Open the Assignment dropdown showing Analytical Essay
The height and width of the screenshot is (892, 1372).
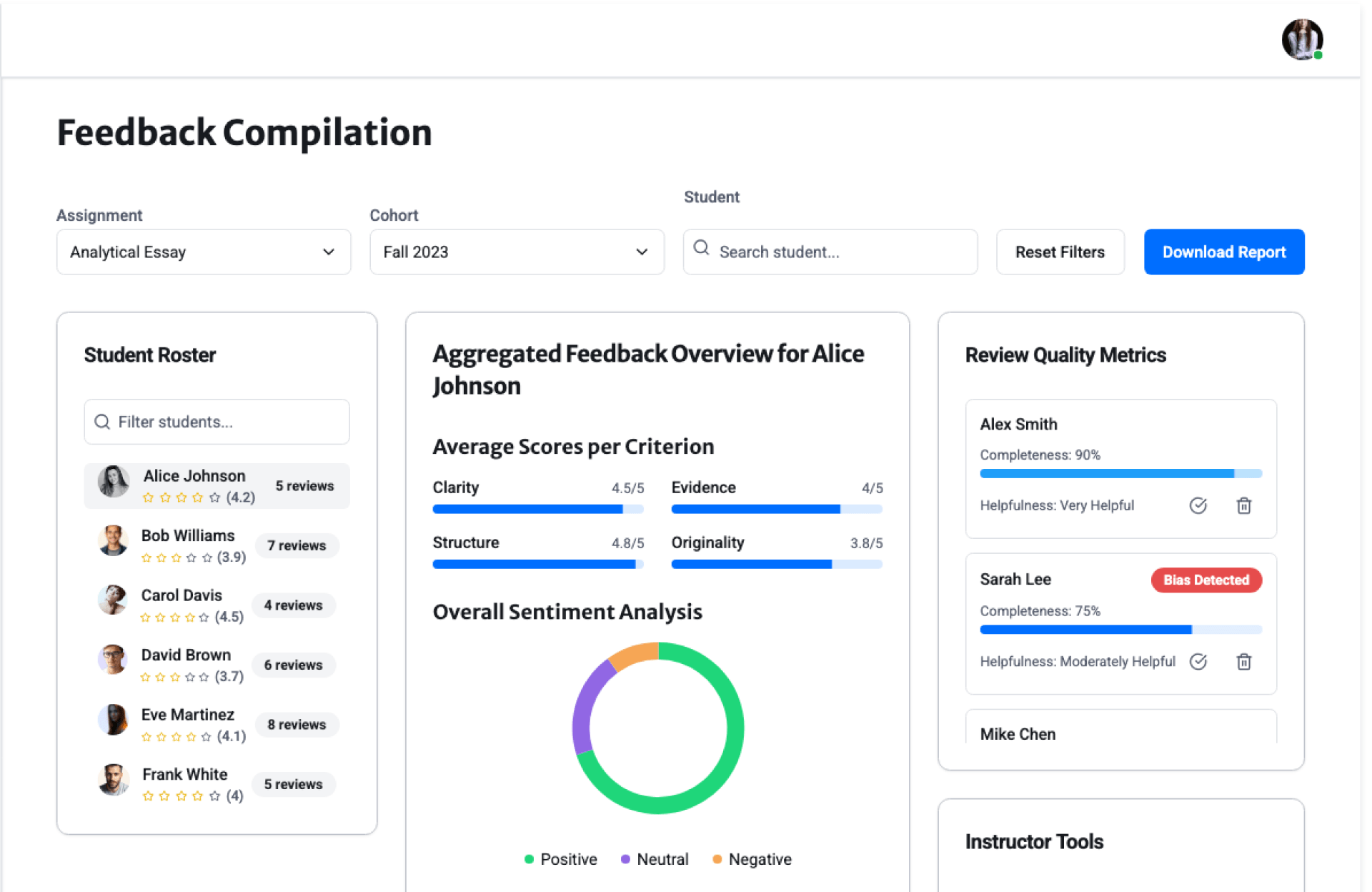203,252
